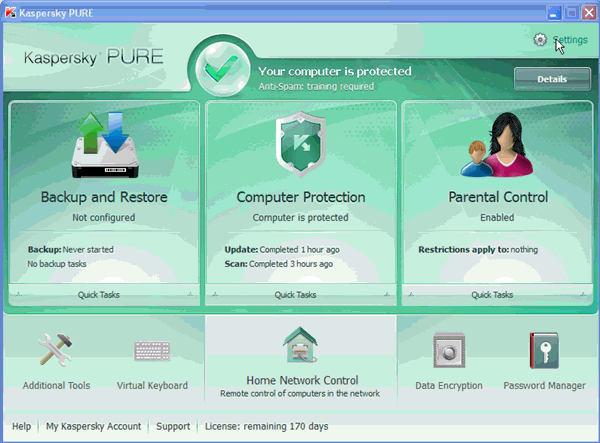Launch the Virtual Keyboard icon

(x=152, y=351)
